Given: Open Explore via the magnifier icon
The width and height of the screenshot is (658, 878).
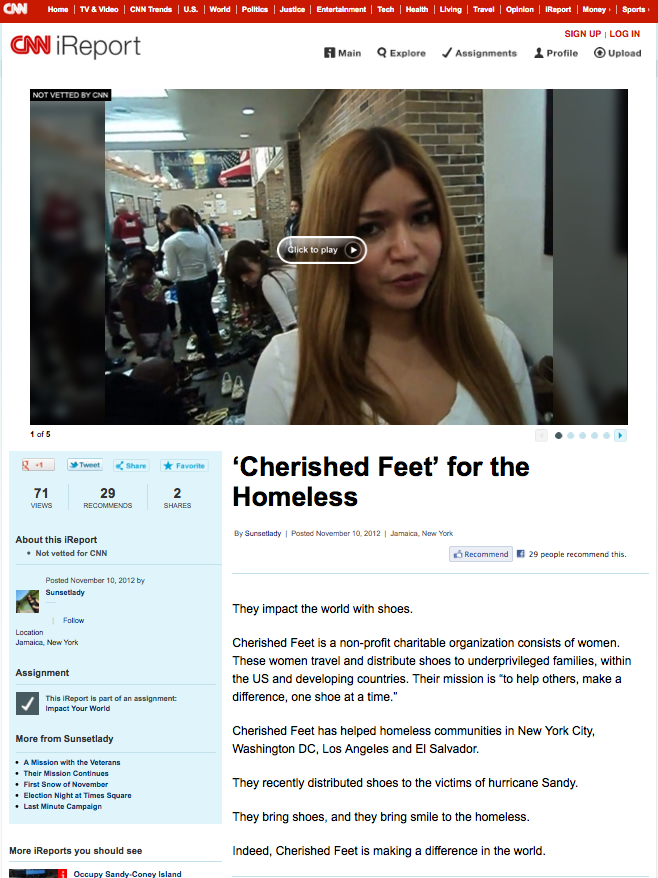Looking at the screenshot, I should [402, 53].
